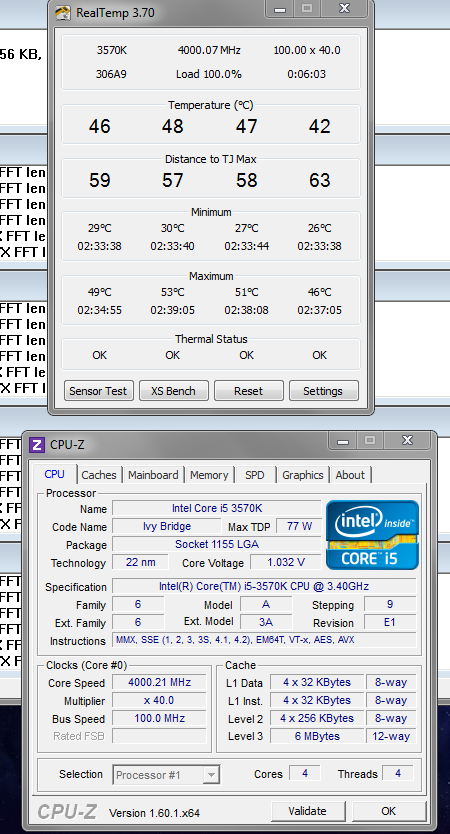Click the Level 3 associativity 12-way
The image size is (450, 834).
click(391, 736)
